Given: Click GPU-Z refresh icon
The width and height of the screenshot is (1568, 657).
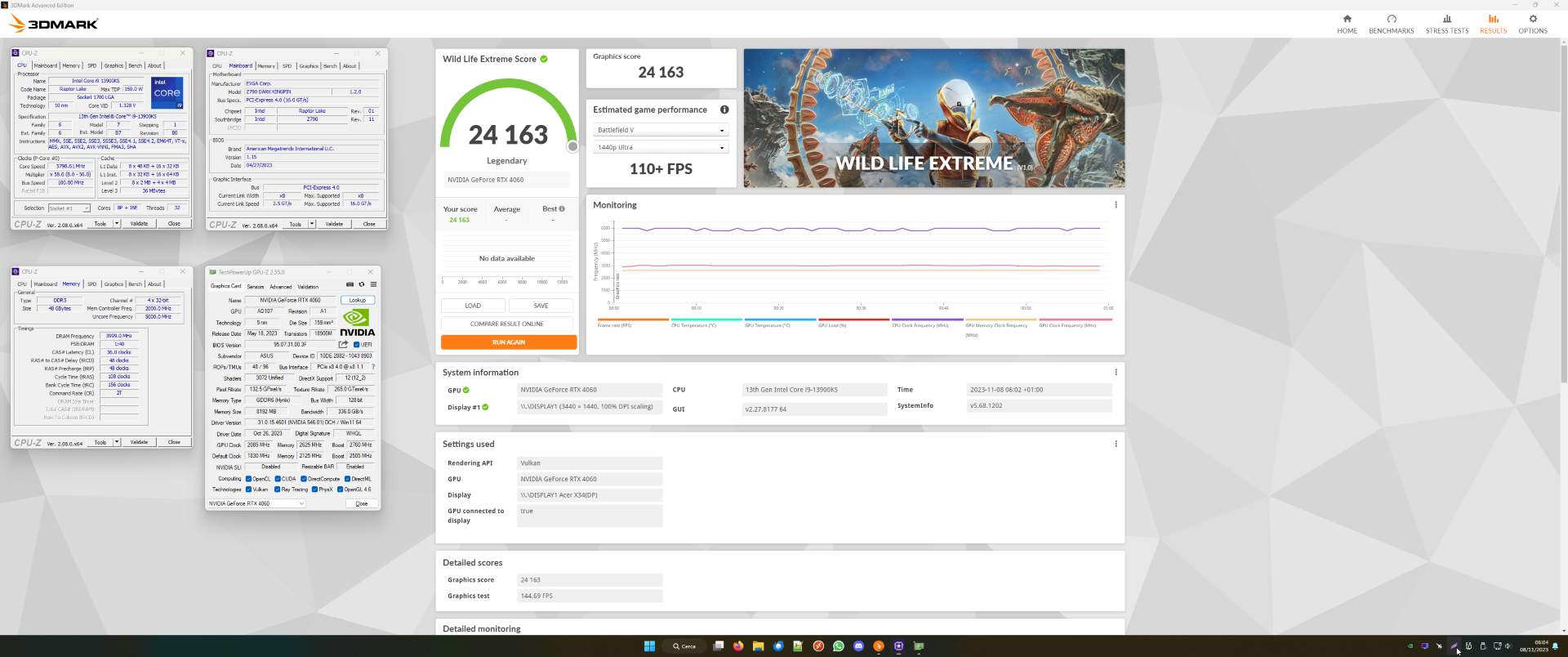Looking at the screenshot, I should [x=362, y=285].
